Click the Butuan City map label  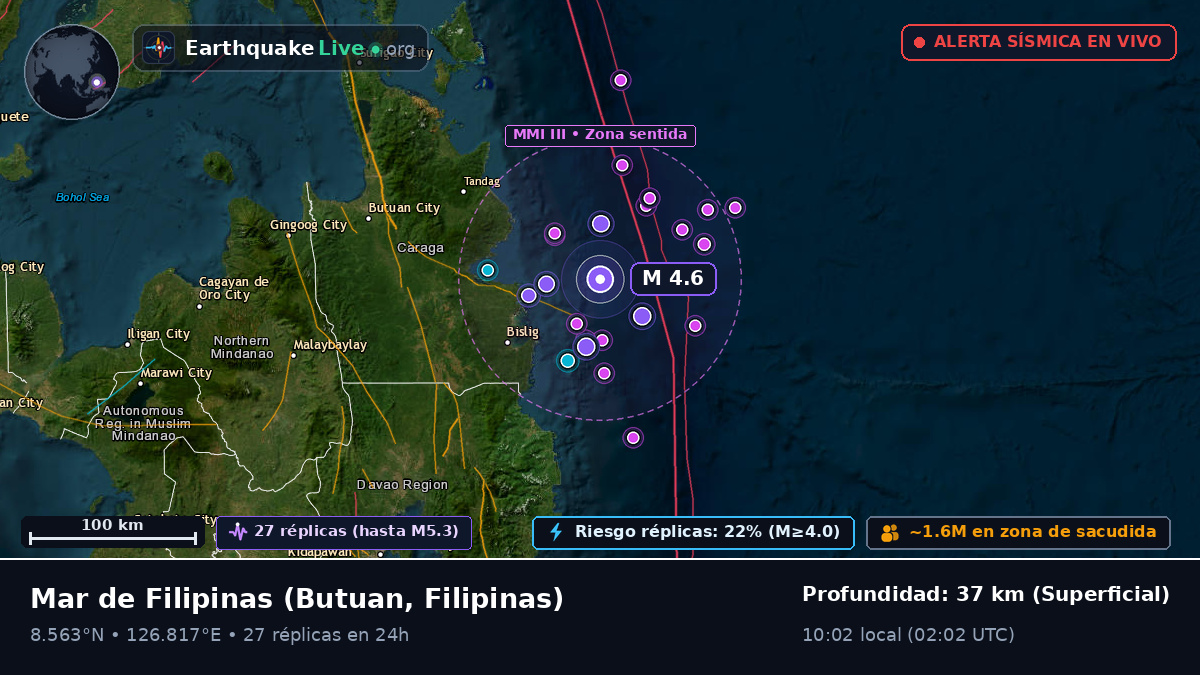[404, 208]
